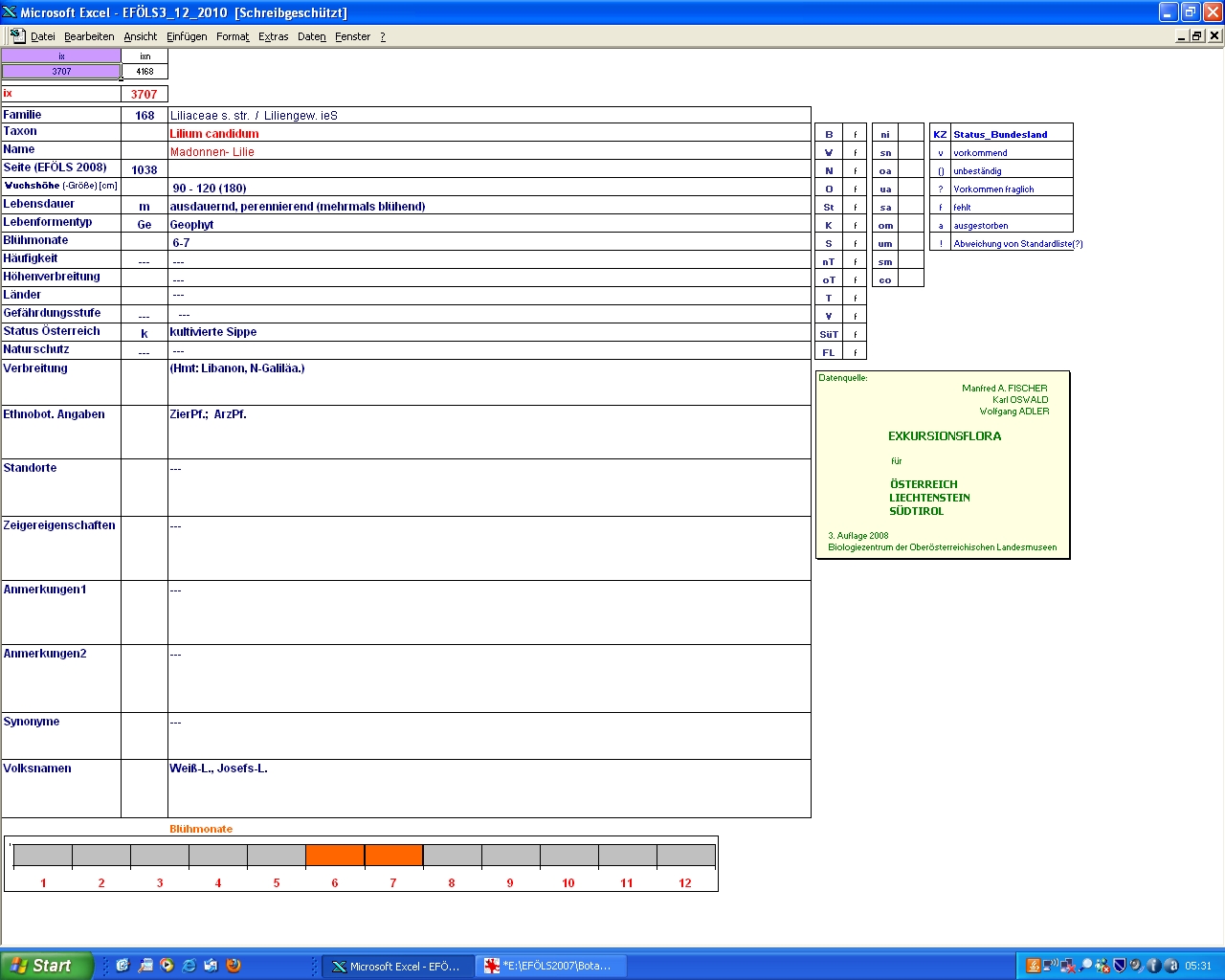The height and width of the screenshot is (980, 1225).
Task: Select the Taxon value Lilium candidum
Action: tap(214, 134)
